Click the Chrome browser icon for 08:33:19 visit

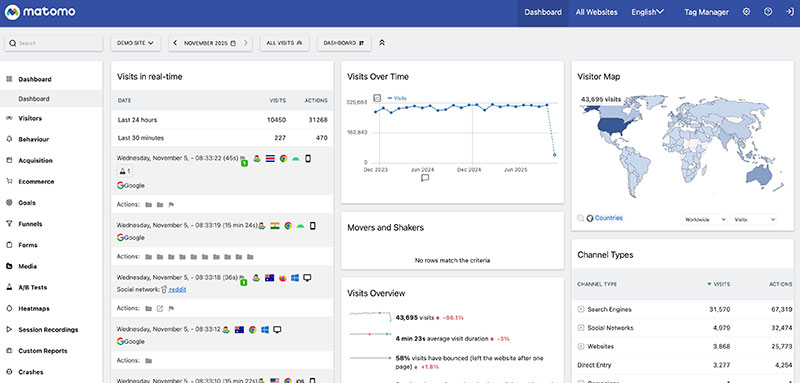[288, 225]
